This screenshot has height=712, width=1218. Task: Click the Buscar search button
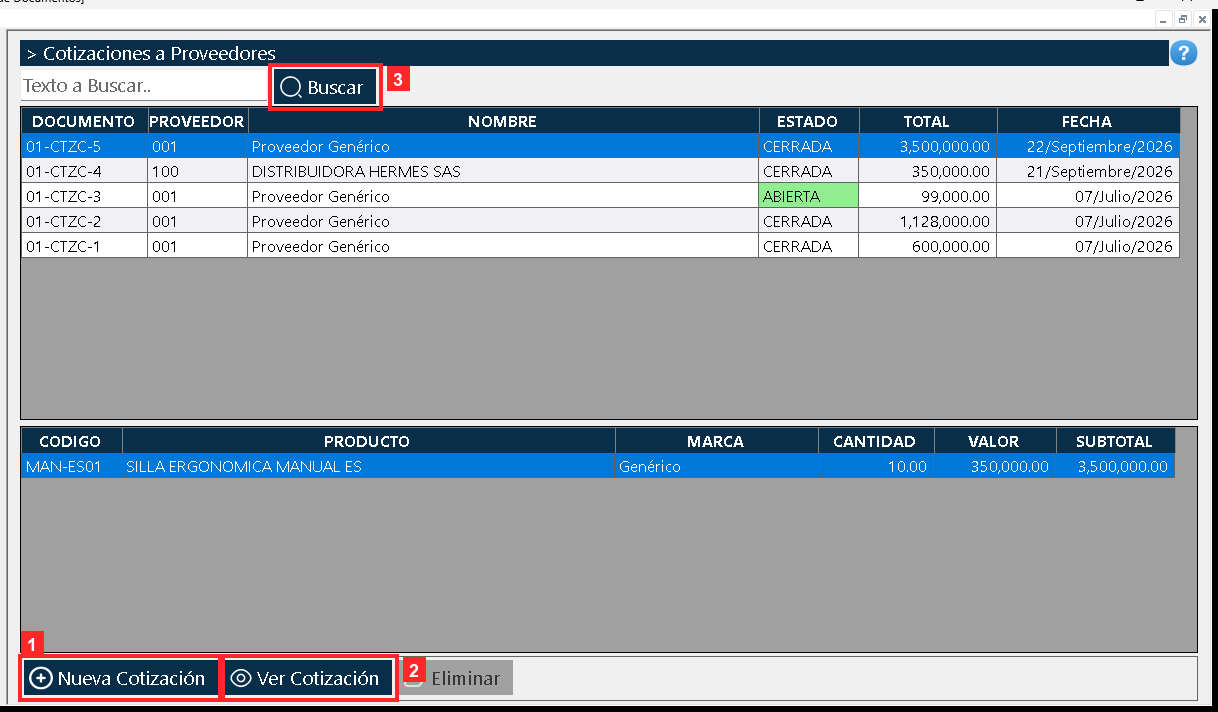(x=326, y=87)
